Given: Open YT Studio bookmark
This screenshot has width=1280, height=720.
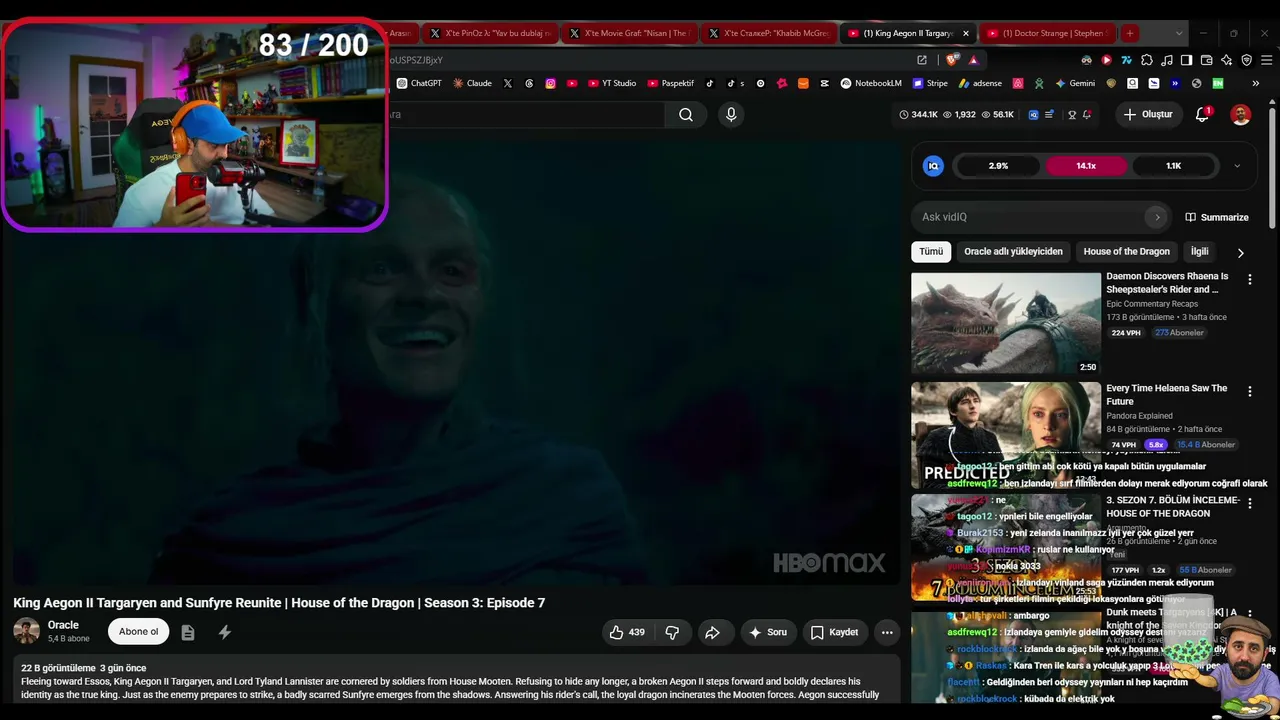Looking at the screenshot, I should 611,84.
